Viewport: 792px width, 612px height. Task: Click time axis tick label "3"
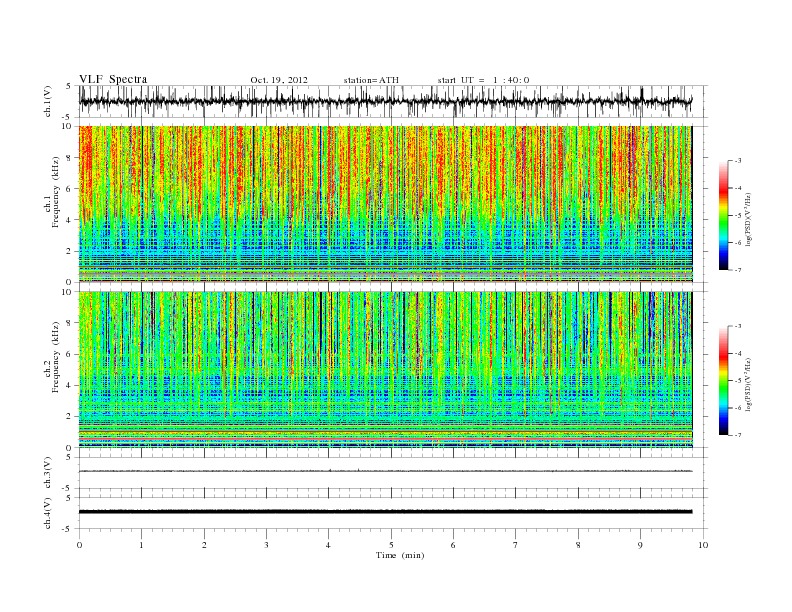[x=266, y=545]
